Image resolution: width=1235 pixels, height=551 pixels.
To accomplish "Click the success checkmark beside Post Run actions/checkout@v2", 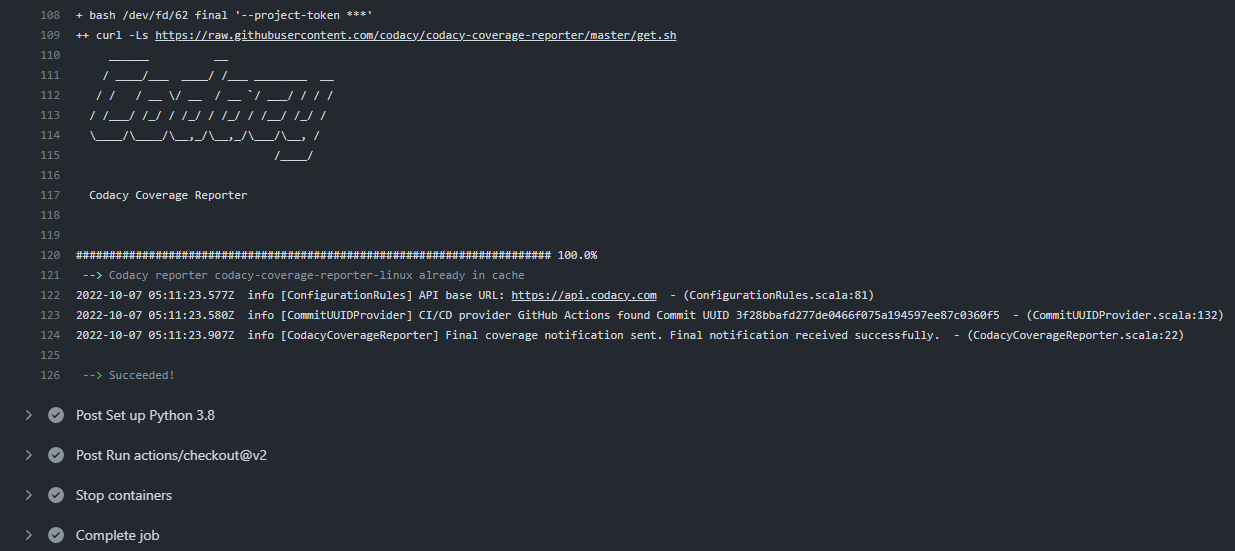I will point(56,455).
